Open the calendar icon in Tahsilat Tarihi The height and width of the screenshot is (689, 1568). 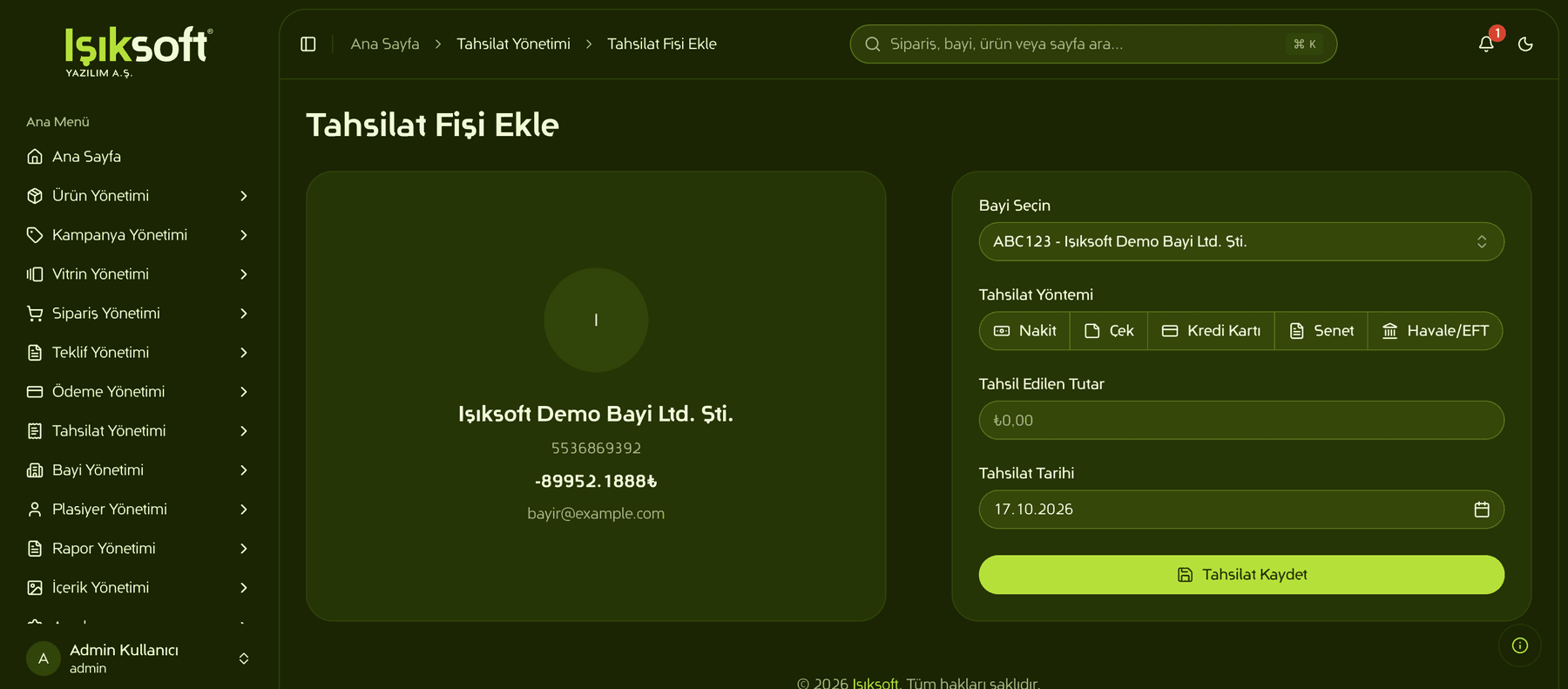point(1482,510)
